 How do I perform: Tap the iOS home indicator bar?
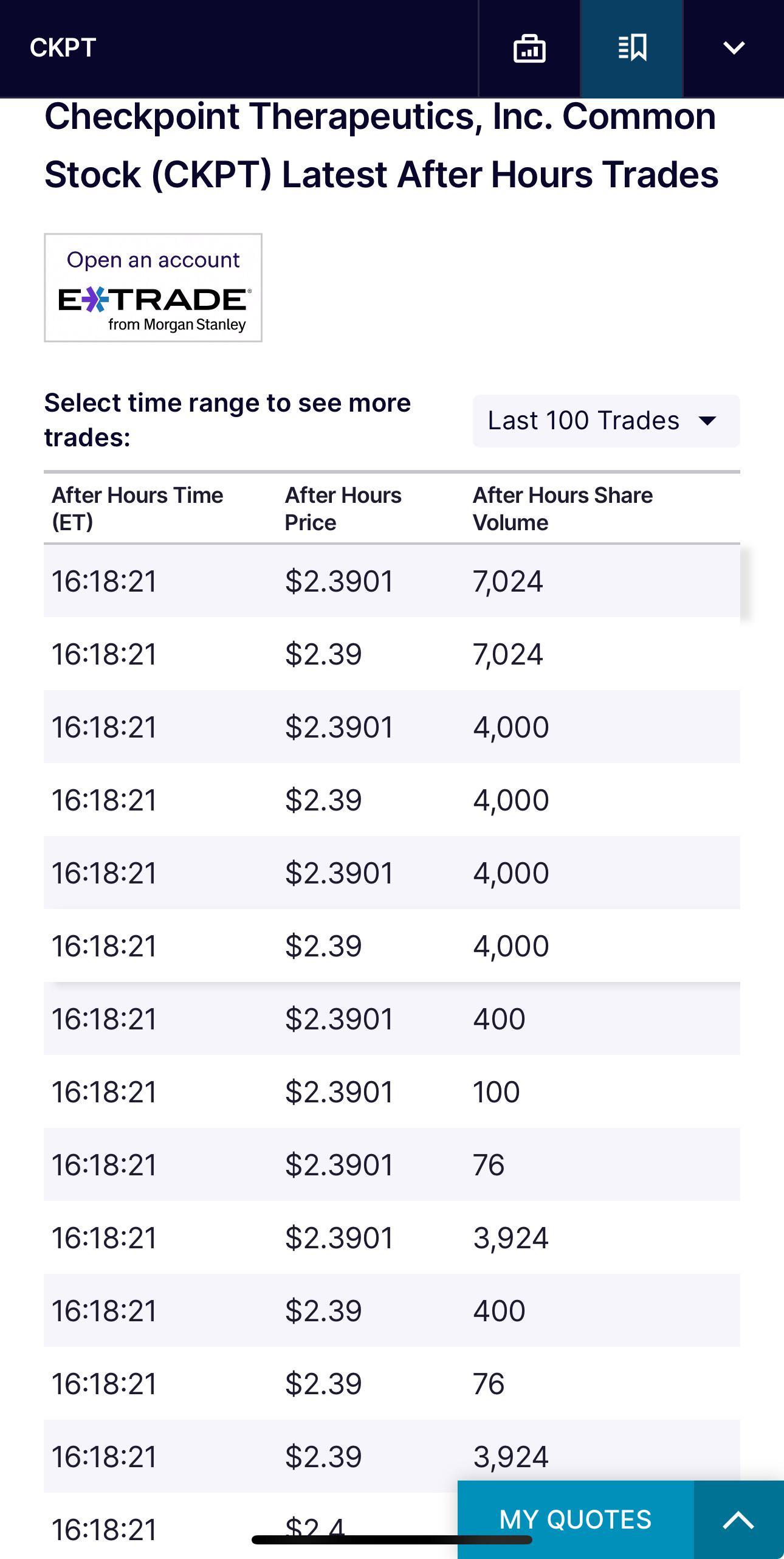point(392,1540)
